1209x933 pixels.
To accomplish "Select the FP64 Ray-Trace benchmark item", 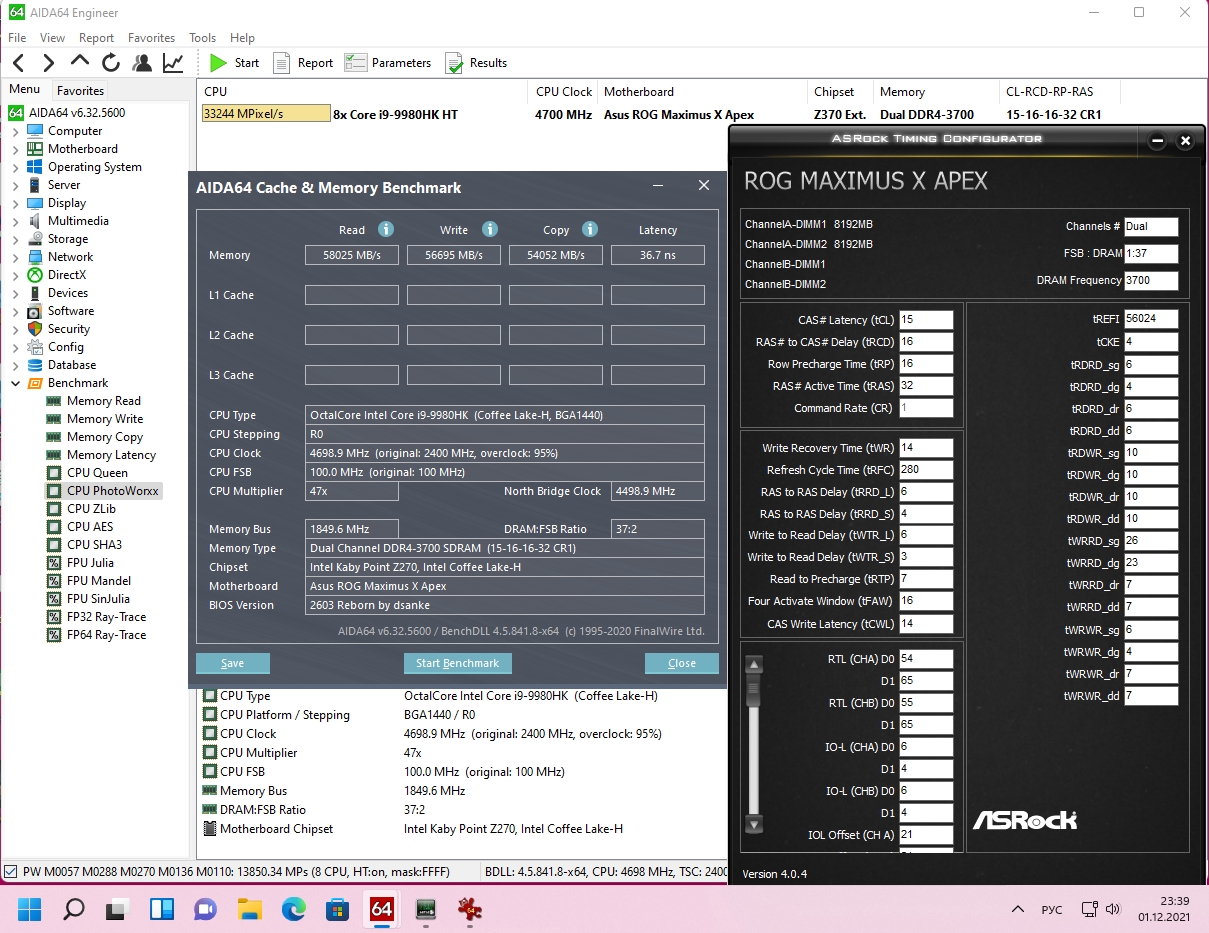I will [x=106, y=635].
